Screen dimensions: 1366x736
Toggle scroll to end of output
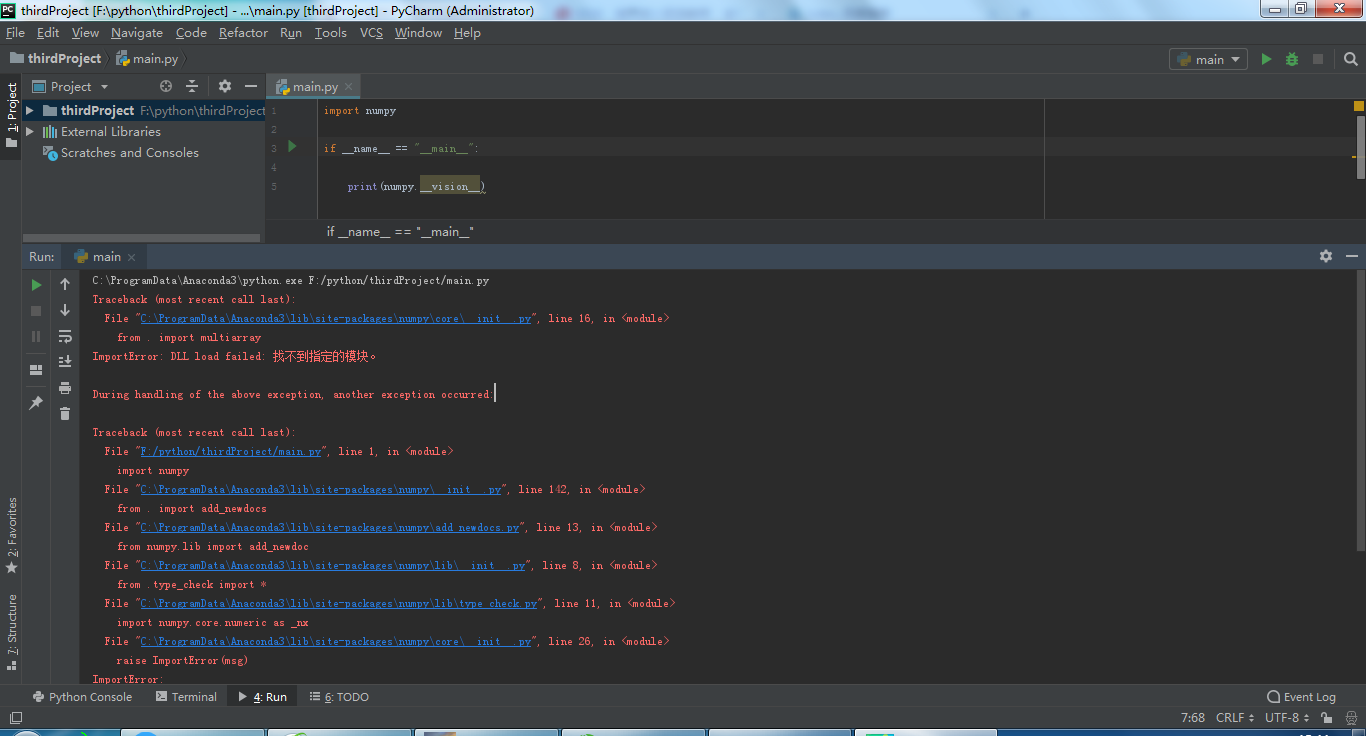coord(65,362)
